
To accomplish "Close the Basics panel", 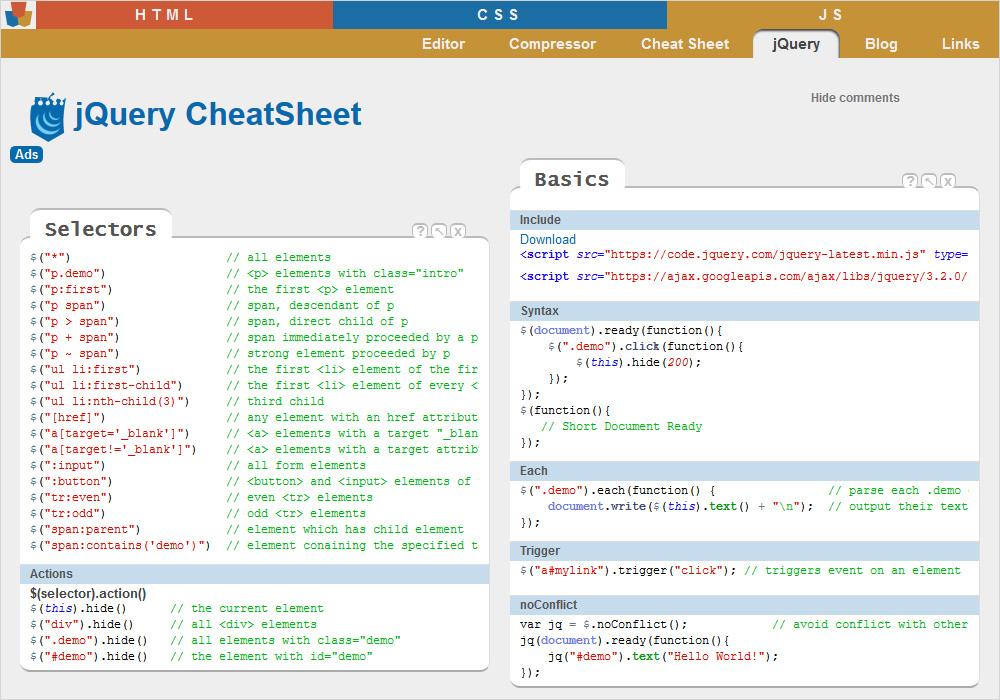I will [x=948, y=181].
